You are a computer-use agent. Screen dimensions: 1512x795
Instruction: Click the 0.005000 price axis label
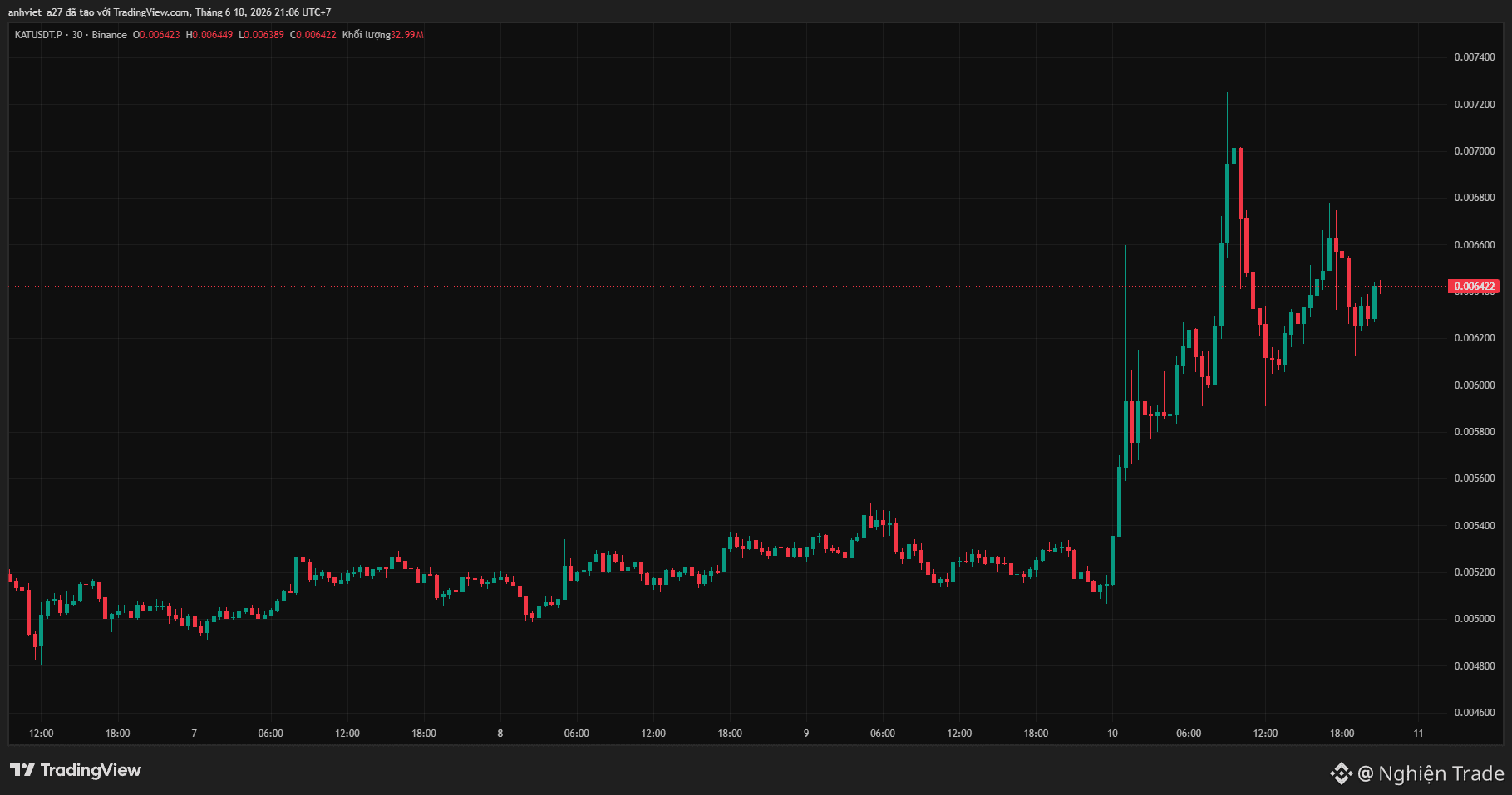click(x=1475, y=619)
